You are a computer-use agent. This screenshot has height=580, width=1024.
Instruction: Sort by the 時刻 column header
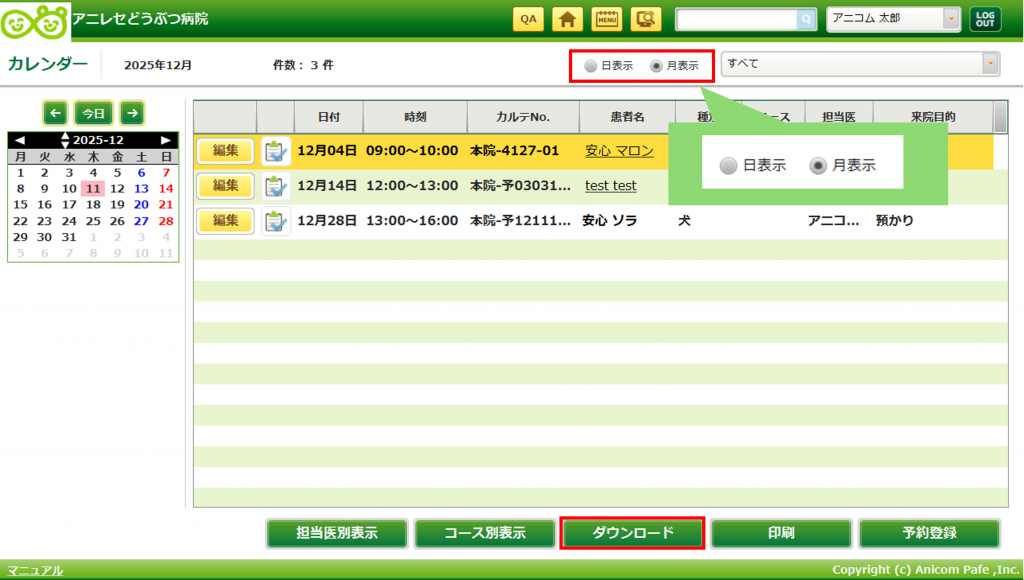(x=415, y=117)
